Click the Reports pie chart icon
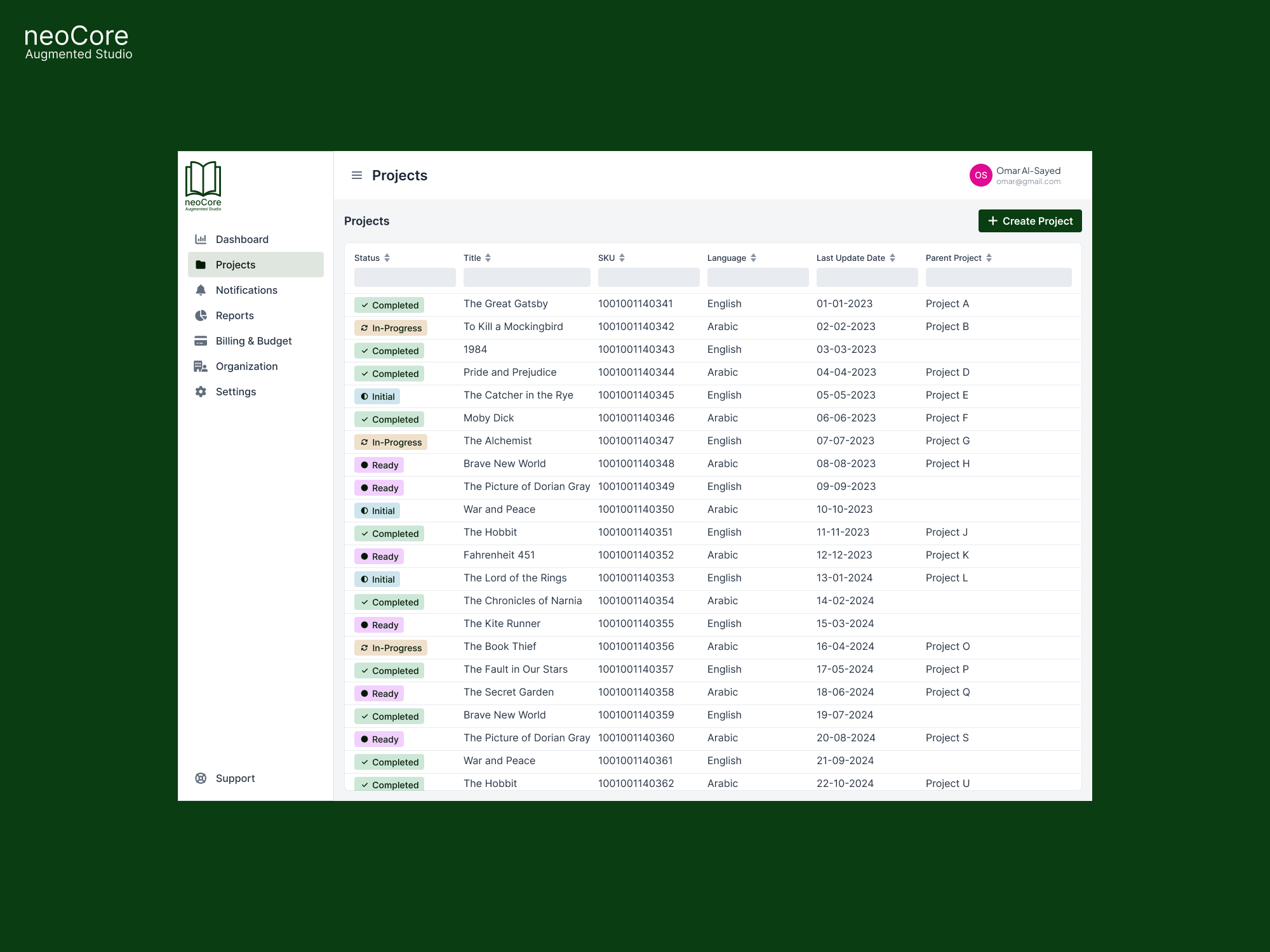 click(x=201, y=315)
